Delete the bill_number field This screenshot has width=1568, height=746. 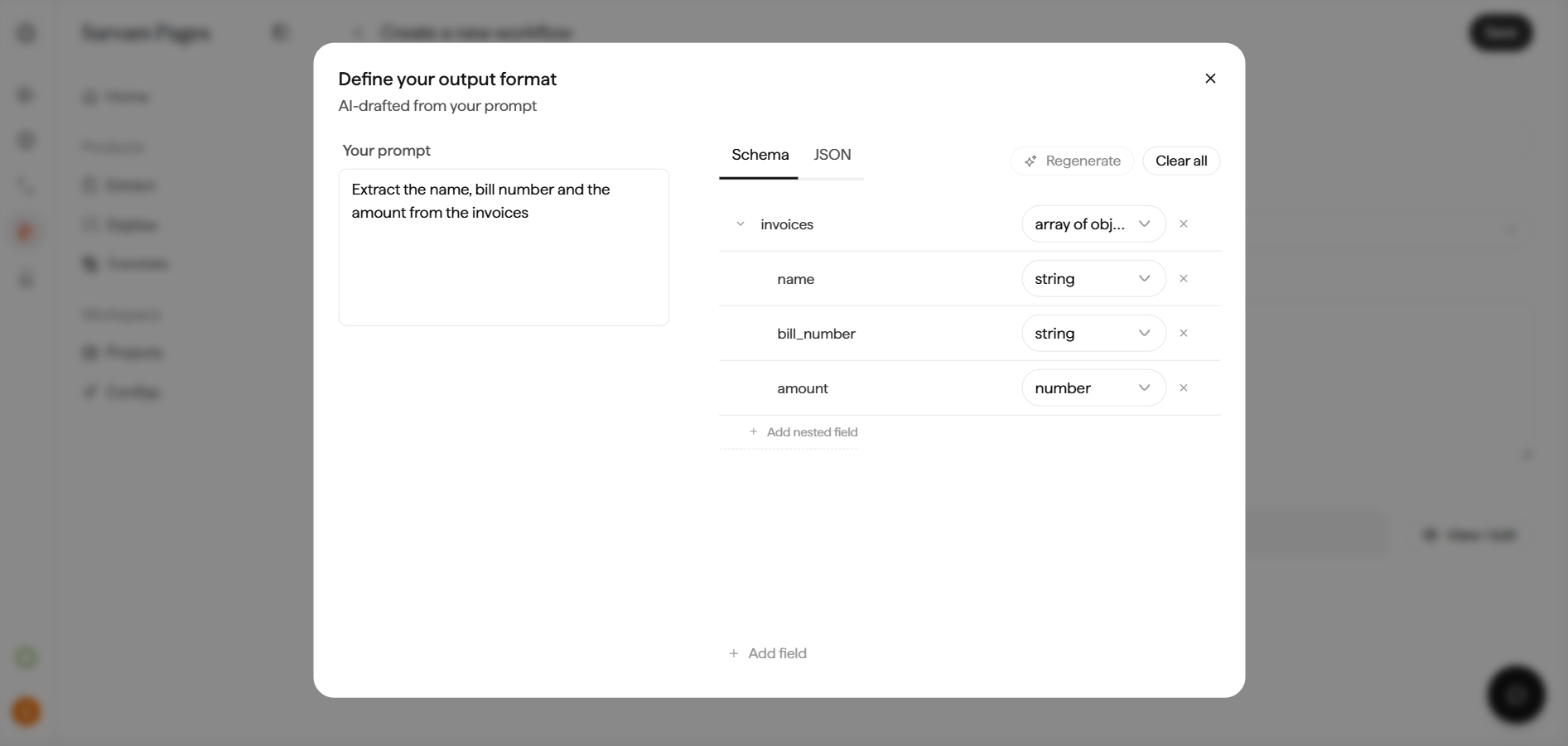(1183, 333)
